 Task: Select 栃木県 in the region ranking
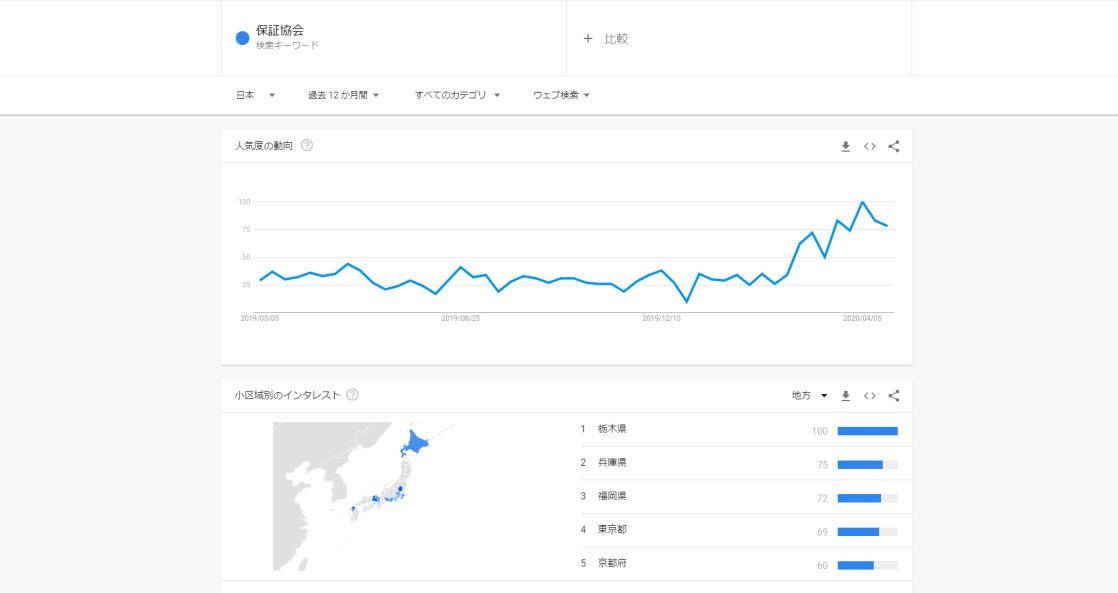612,429
